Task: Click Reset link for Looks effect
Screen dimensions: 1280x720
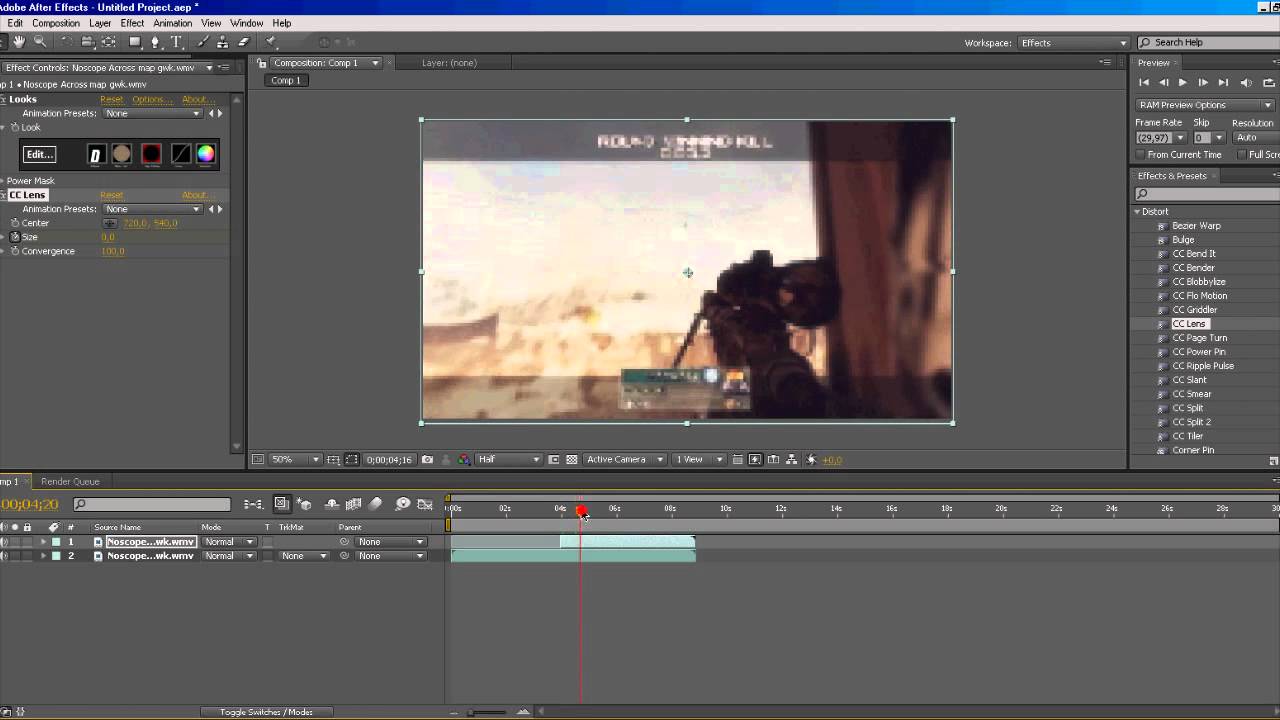Action: point(111,99)
